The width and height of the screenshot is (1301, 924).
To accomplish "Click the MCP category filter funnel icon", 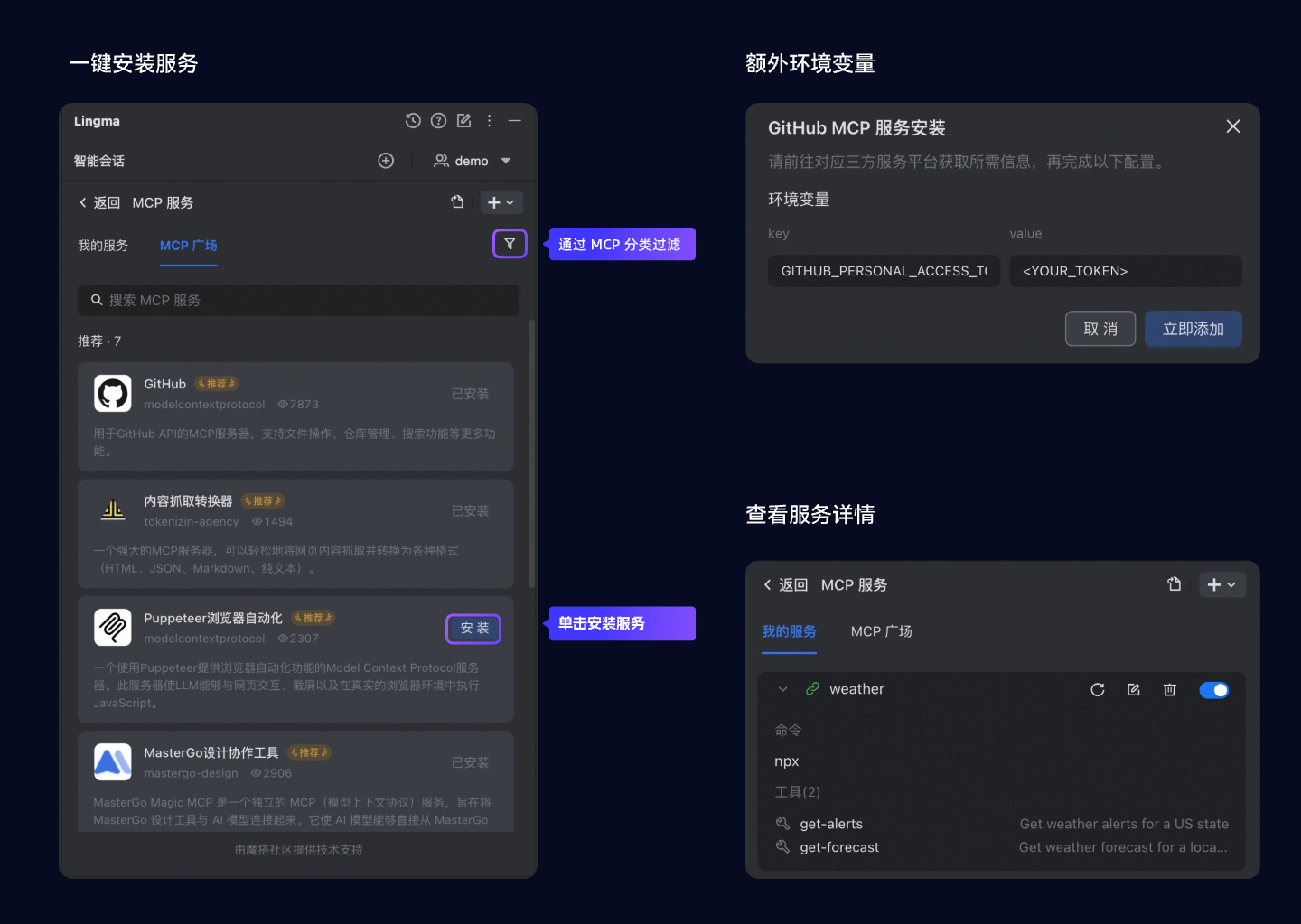I will click(510, 244).
